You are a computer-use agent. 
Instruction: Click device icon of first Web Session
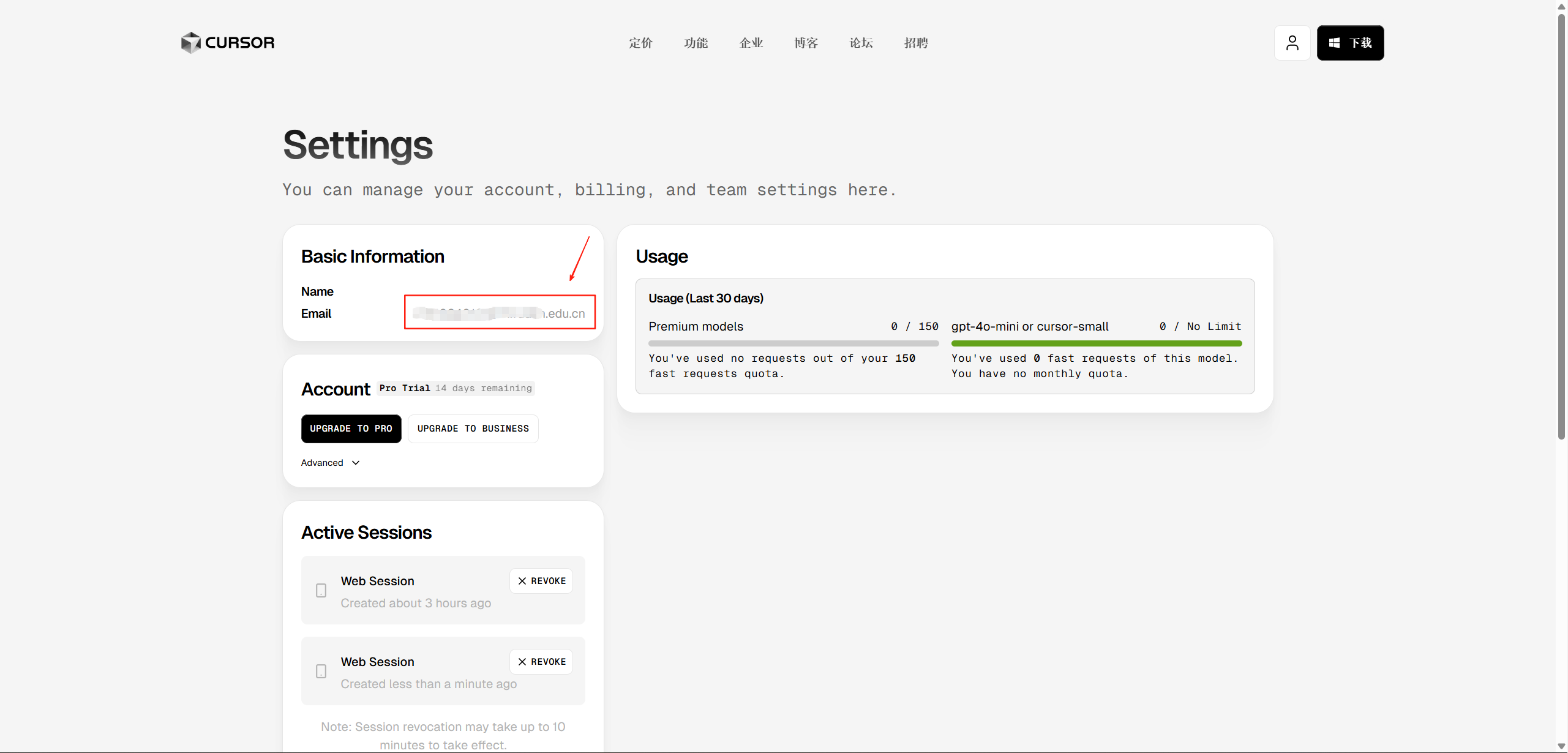tap(321, 591)
